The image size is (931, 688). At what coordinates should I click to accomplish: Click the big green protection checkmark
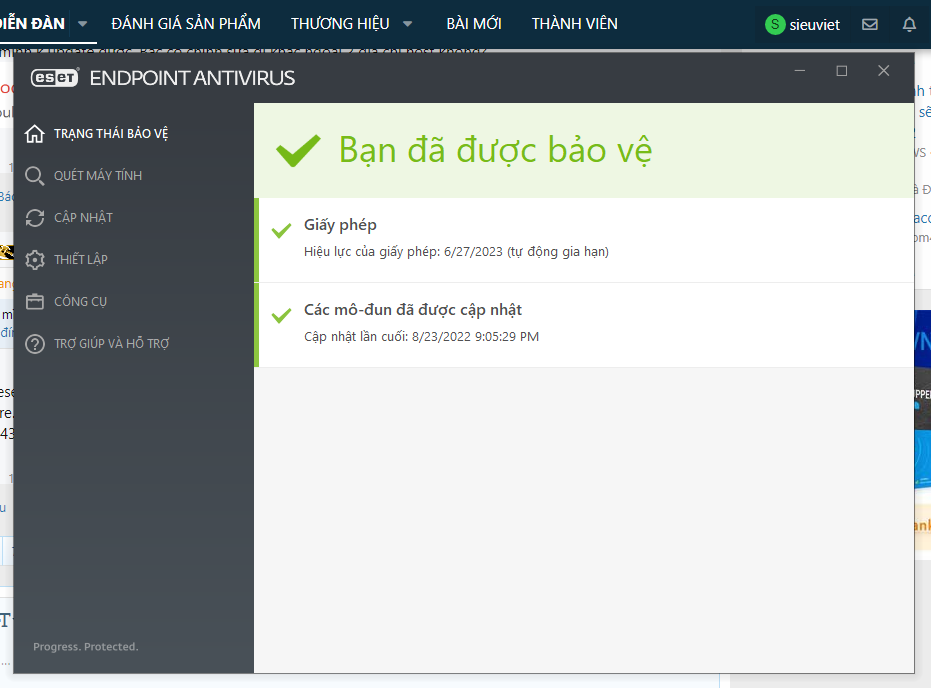(x=298, y=150)
